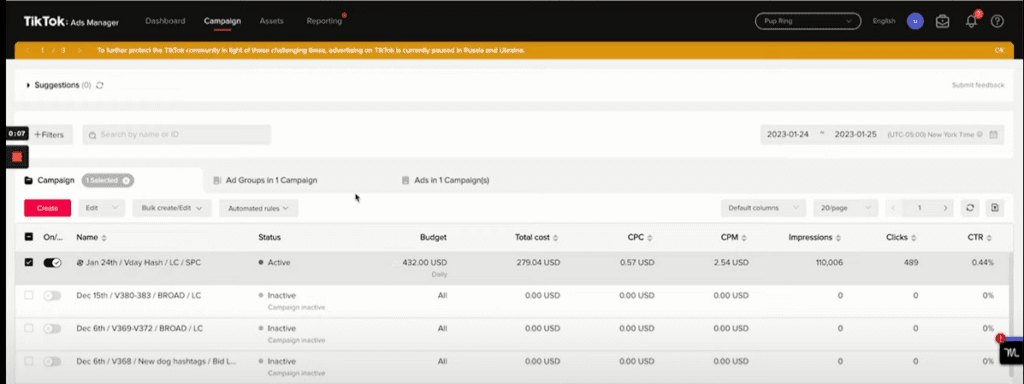
Task: Open the Campaign menu
Action: click(x=222, y=21)
